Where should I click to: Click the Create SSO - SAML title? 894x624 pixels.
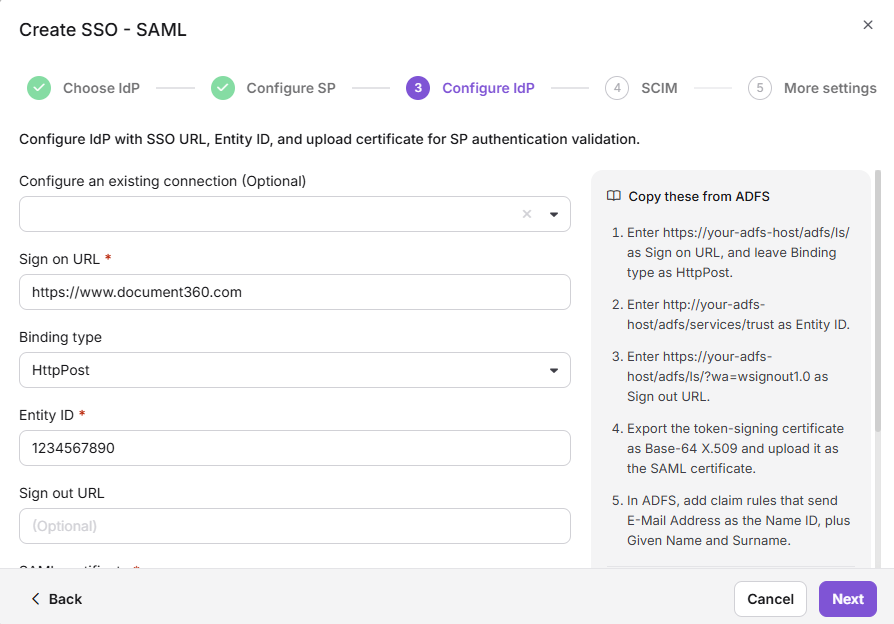point(103,30)
